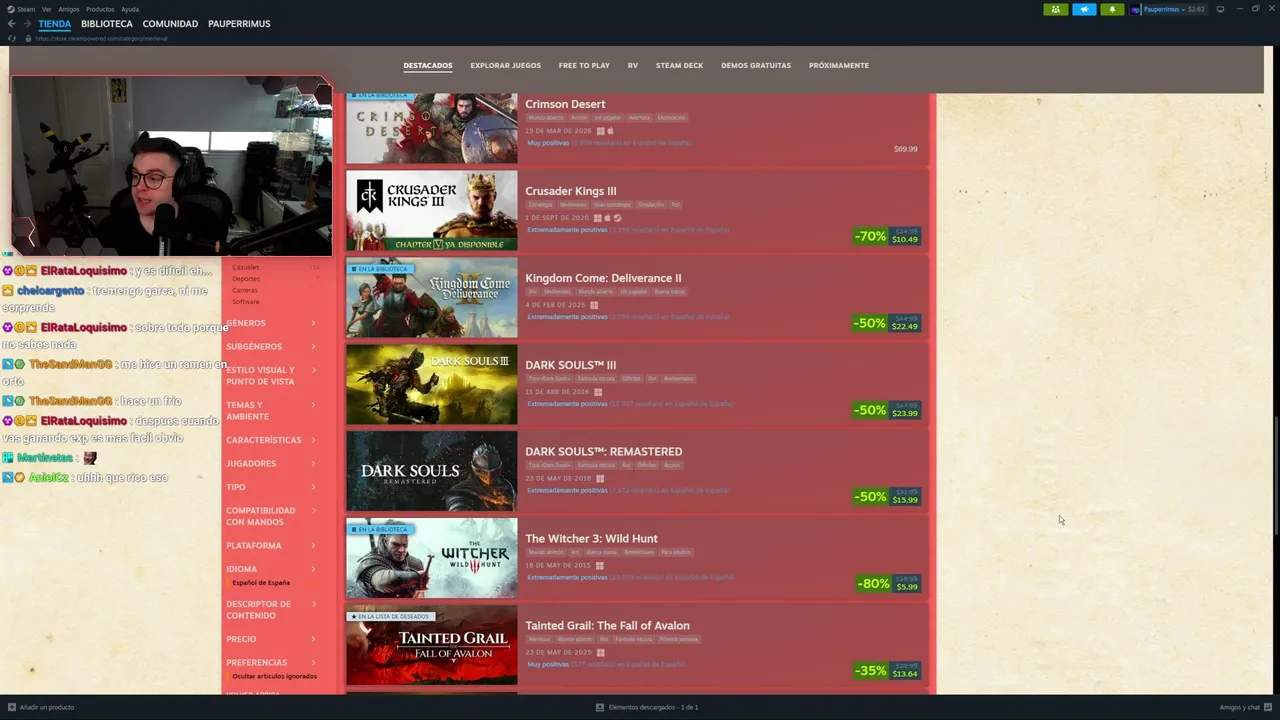The width and height of the screenshot is (1280, 720).
Task: Open EXPLORAR JUEGOS store tab
Action: (x=506, y=66)
